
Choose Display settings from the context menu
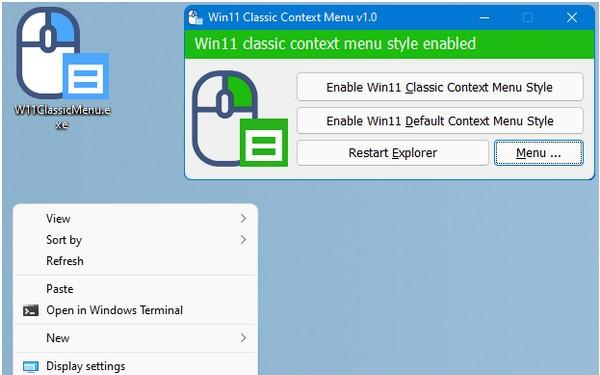click(x=135, y=366)
